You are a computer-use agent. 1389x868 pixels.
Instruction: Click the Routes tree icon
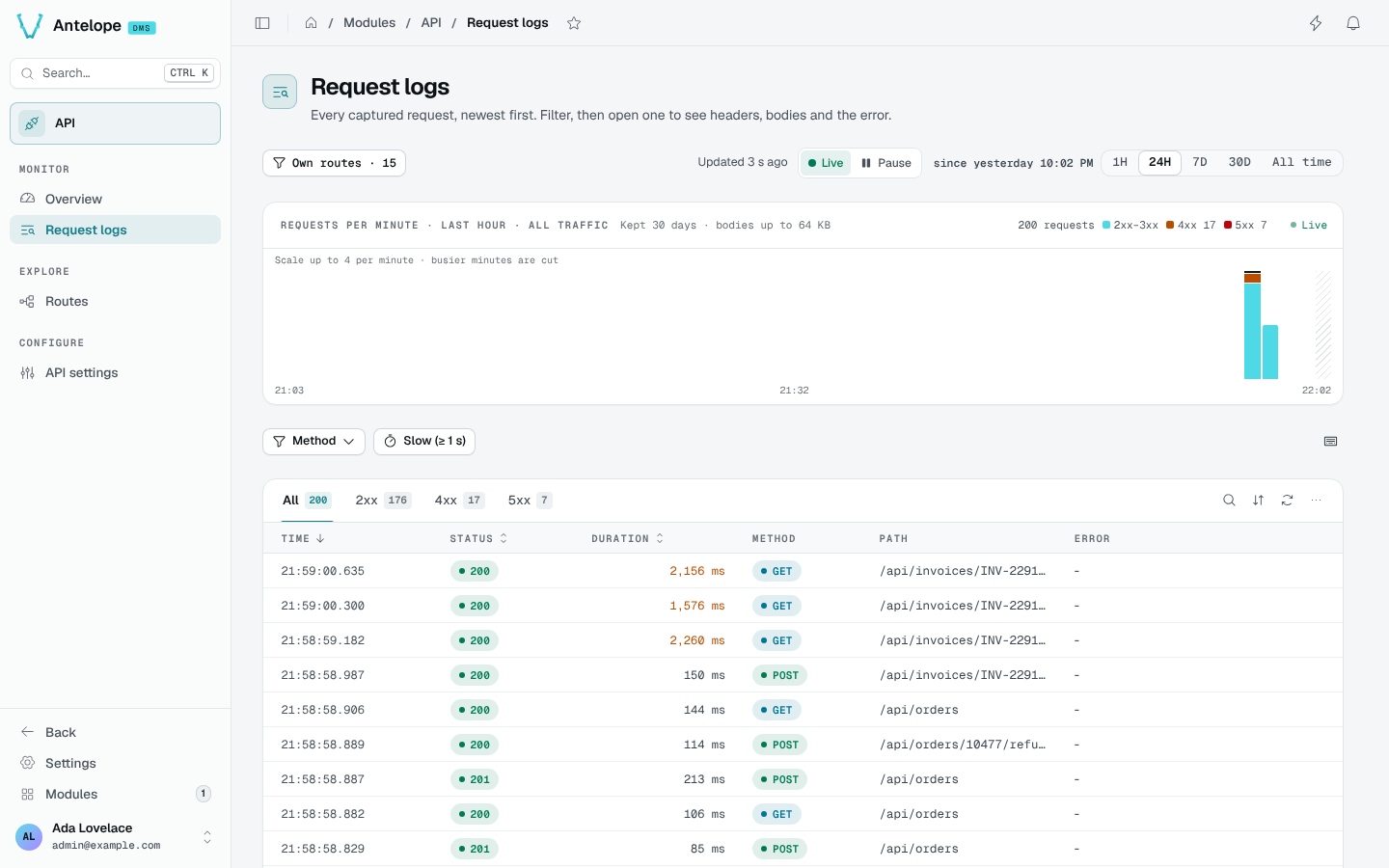pyautogui.click(x=27, y=302)
